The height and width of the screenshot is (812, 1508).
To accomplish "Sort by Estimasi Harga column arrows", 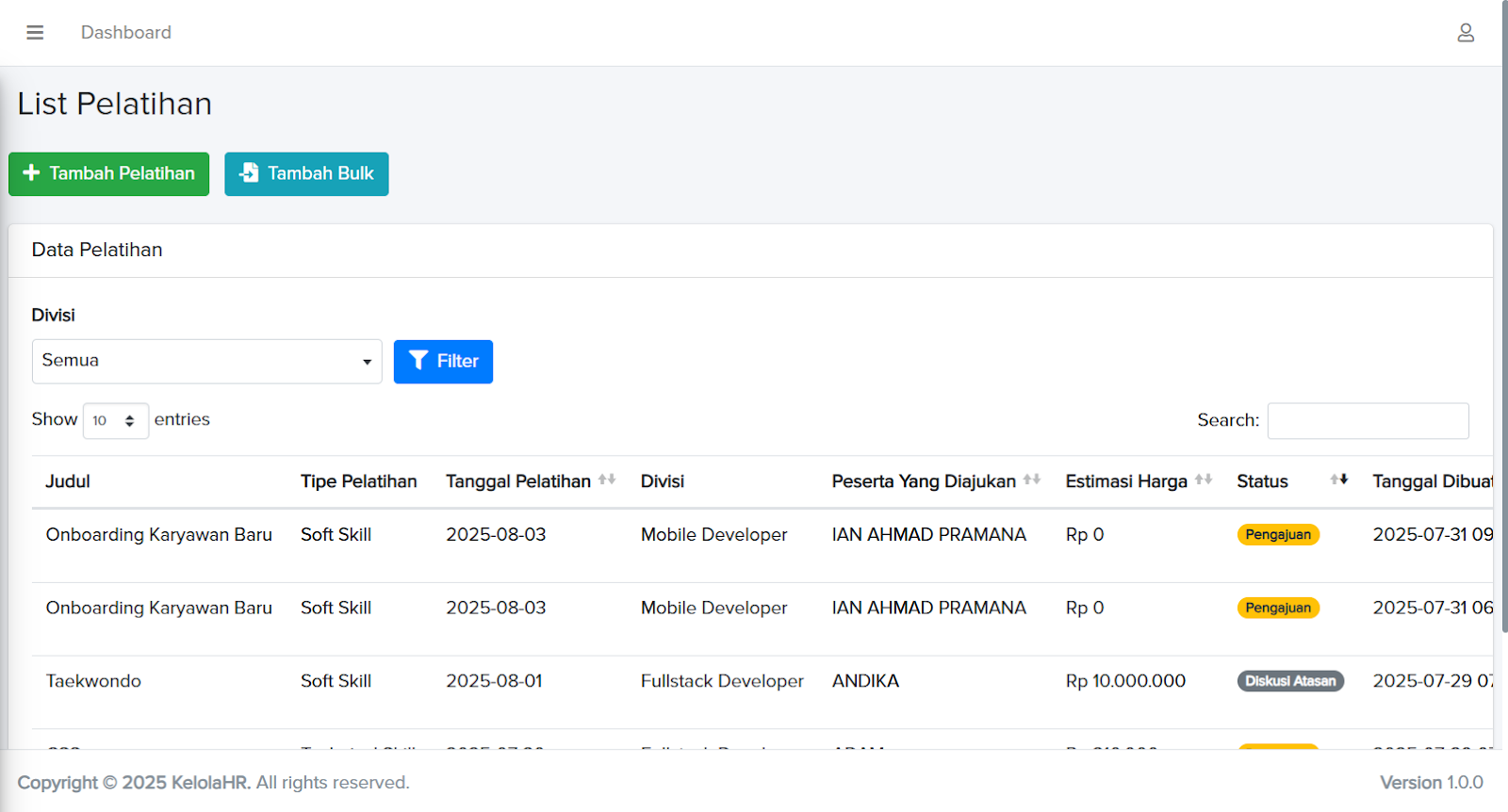I will [x=1204, y=480].
